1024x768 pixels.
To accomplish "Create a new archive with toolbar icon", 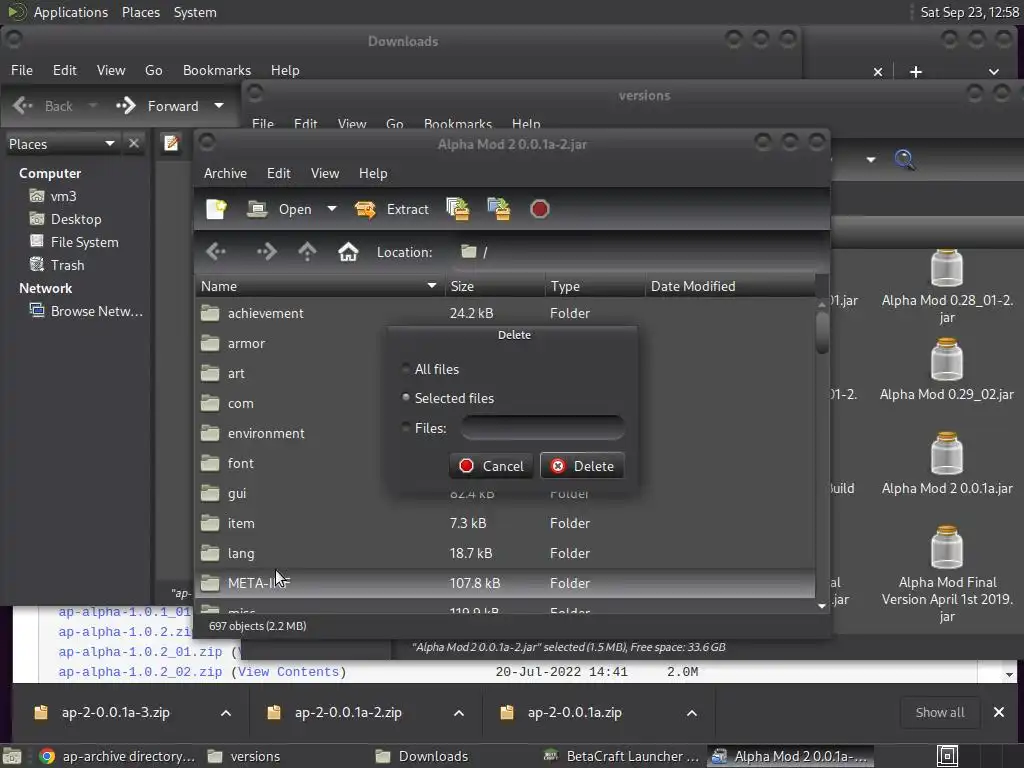I will pos(216,209).
